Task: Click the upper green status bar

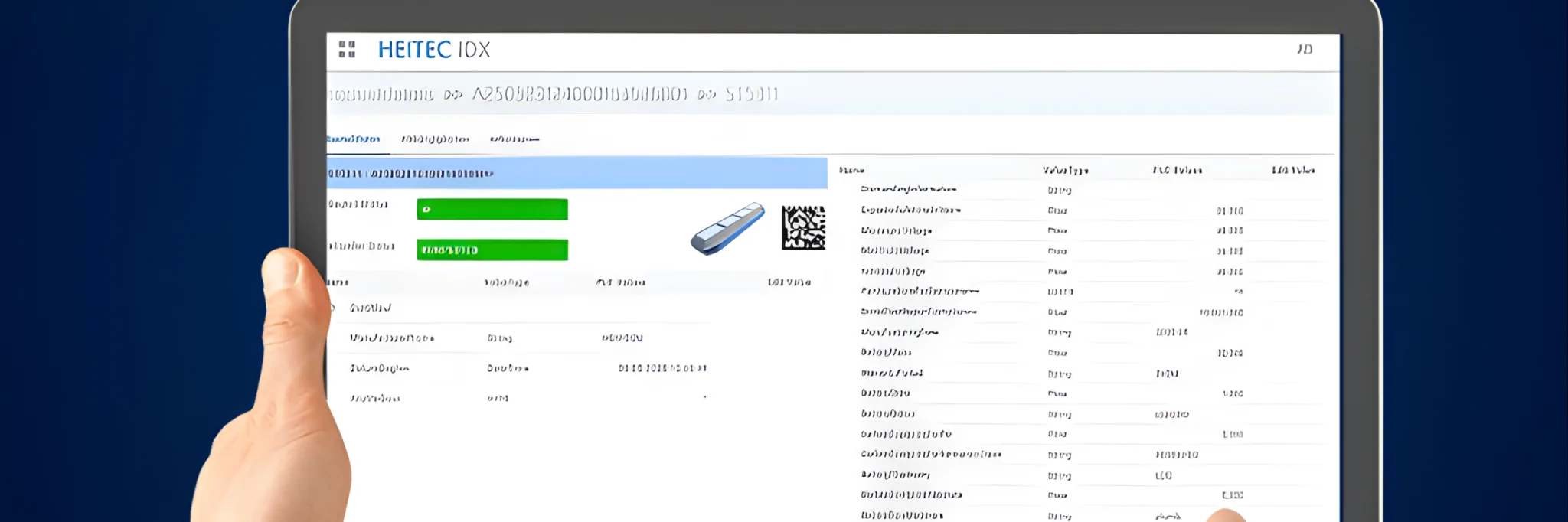Action: pyautogui.click(x=492, y=209)
